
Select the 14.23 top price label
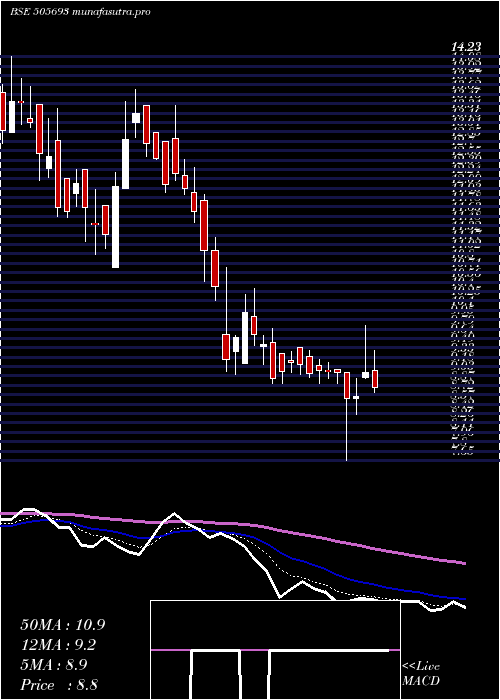point(466,46)
